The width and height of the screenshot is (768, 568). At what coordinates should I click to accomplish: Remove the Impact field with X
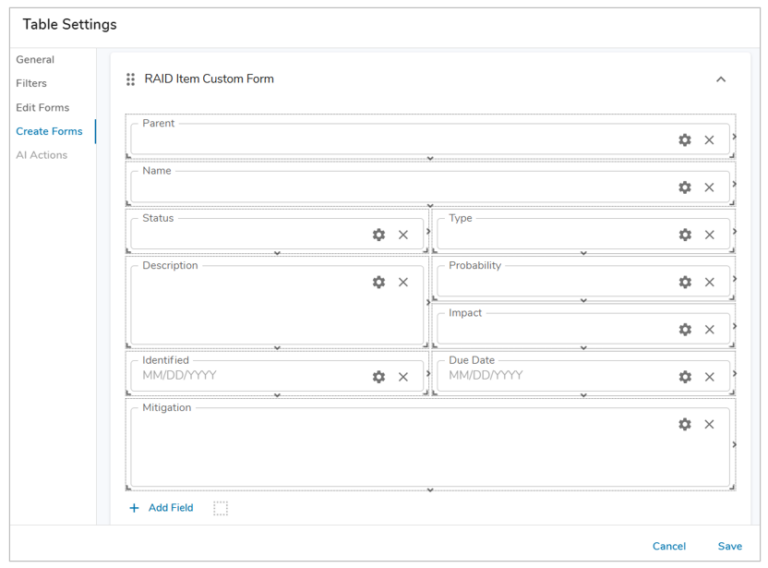(x=709, y=330)
